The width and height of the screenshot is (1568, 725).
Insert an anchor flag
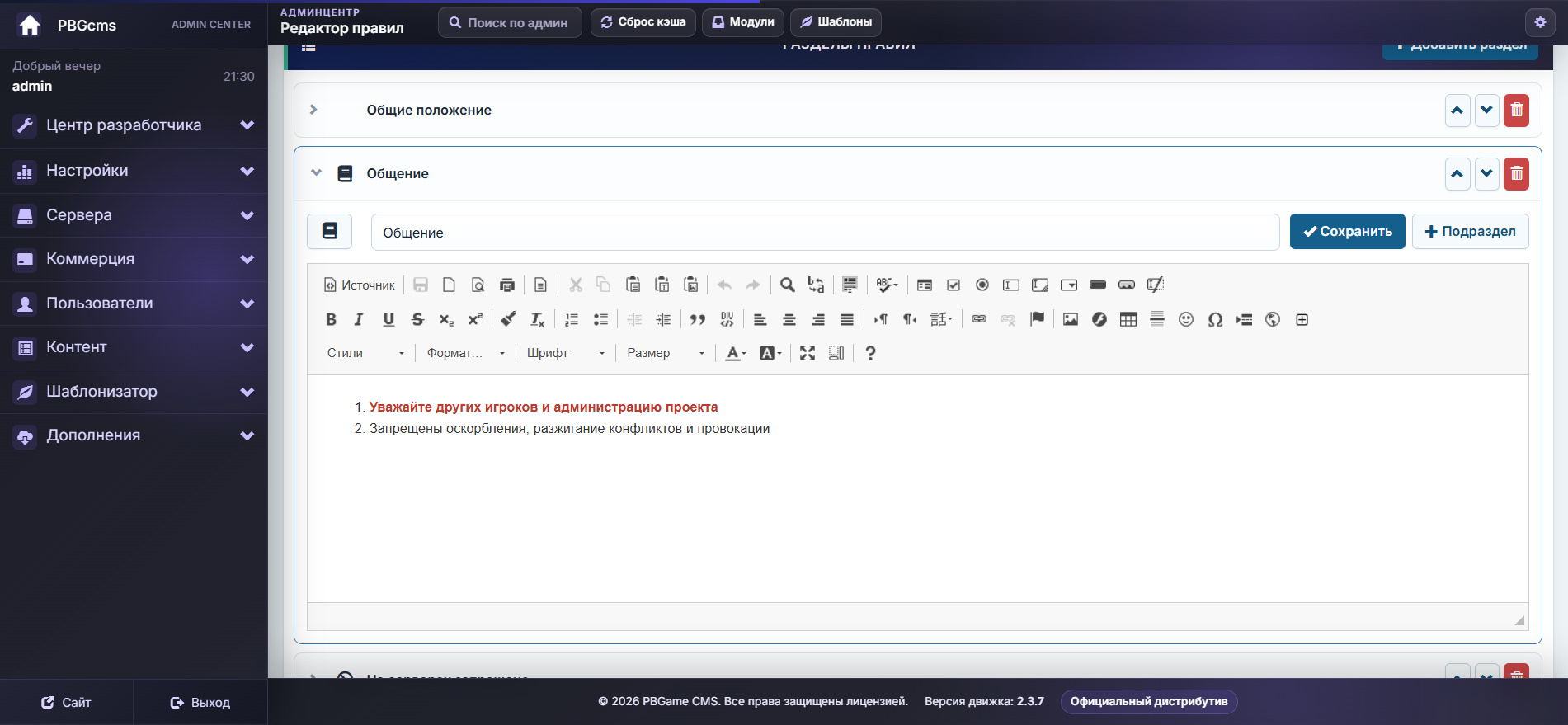click(x=1037, y=320)
